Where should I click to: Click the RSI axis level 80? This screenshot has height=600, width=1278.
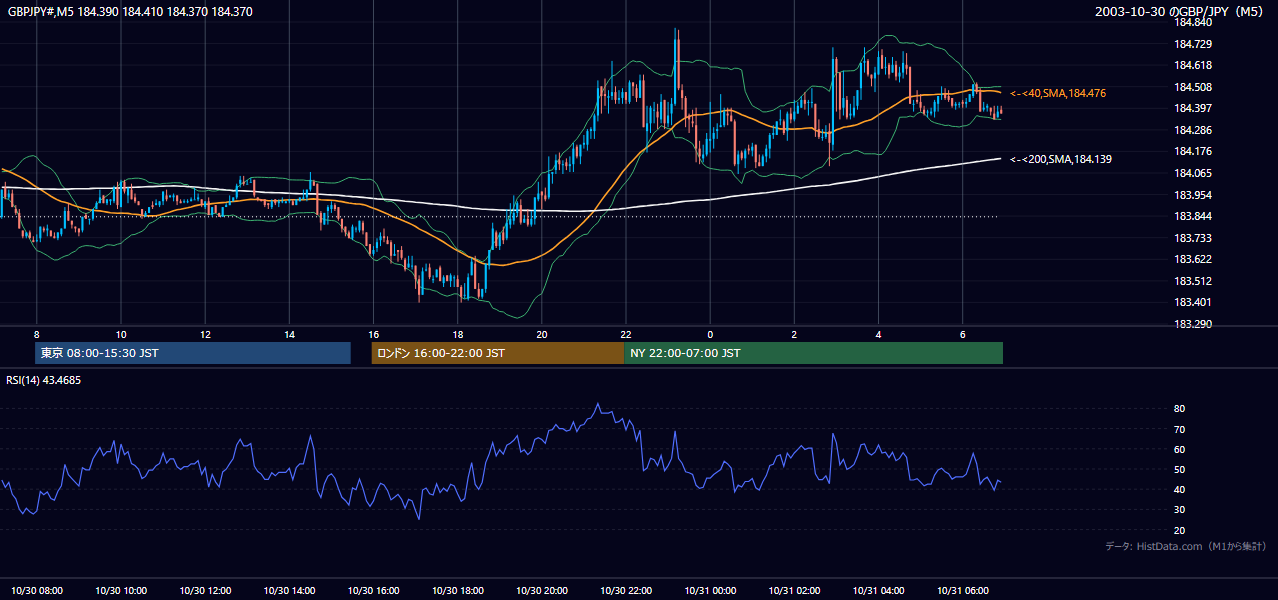(1180, 409)
